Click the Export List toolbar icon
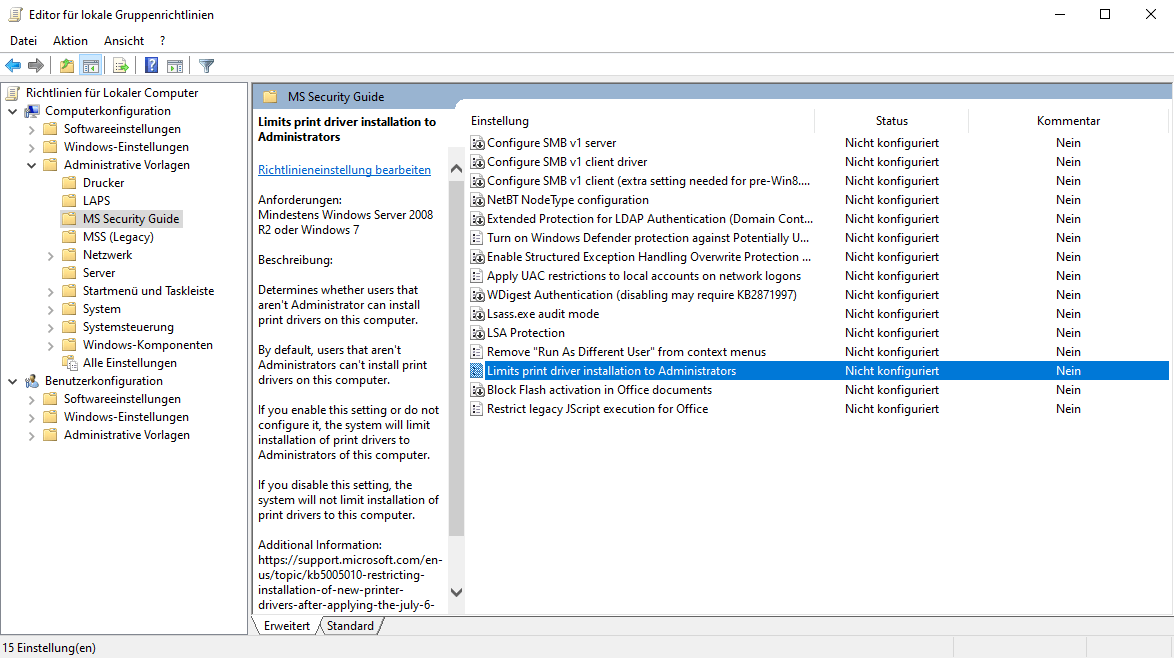 pyautogui.click(x=121, y=66)
